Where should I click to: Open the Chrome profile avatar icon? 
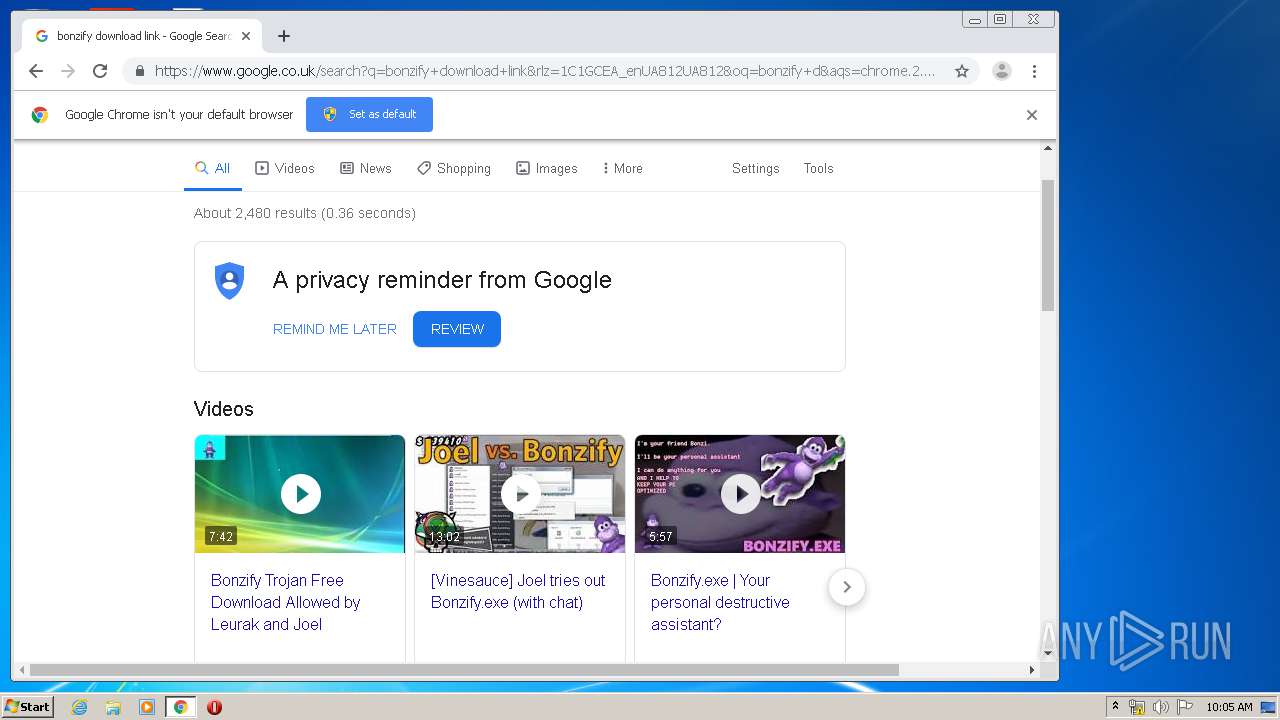pos(1002,71)
